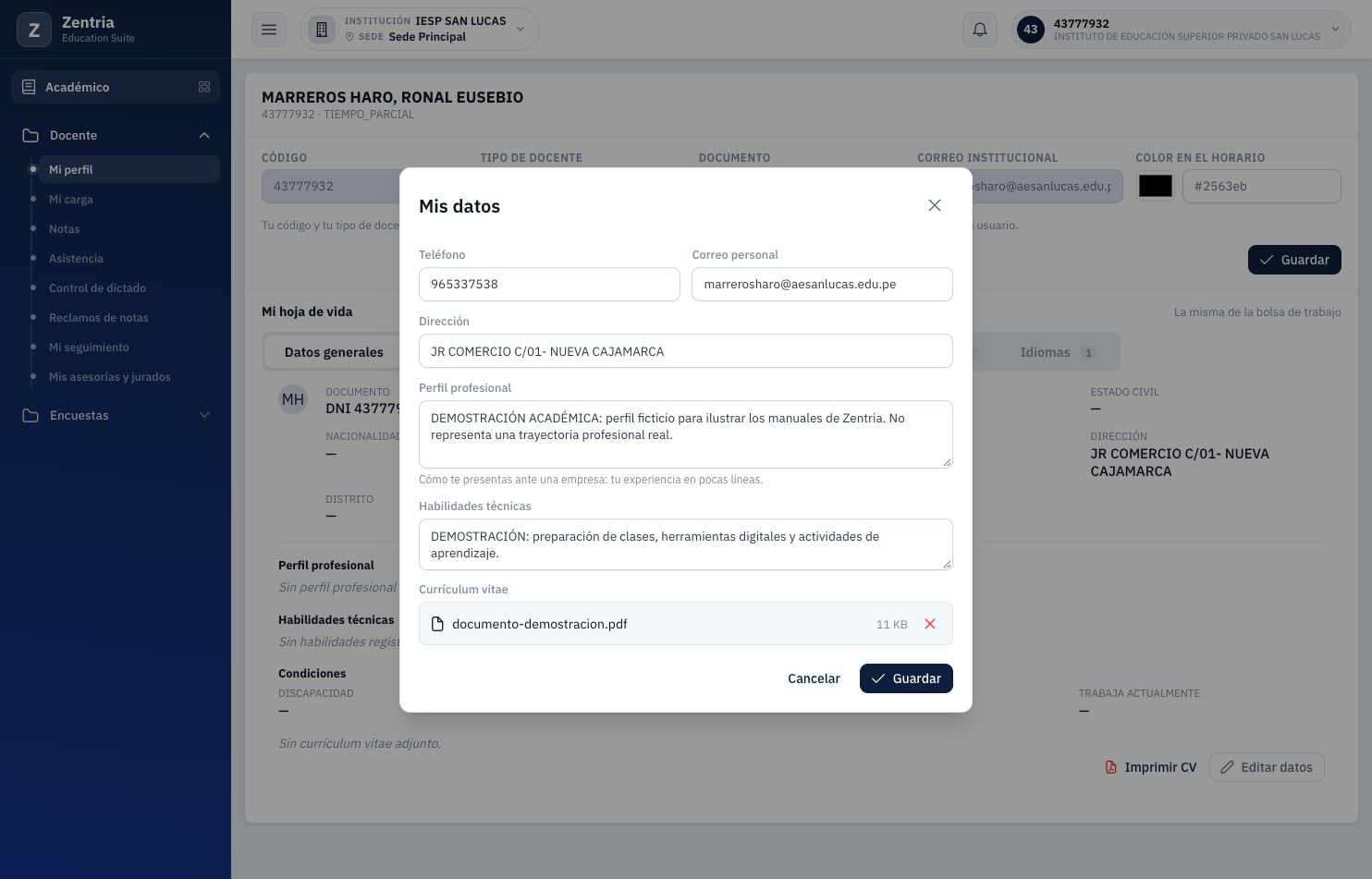Image resolution: width=1372 pixels, height=879 pixels.
Task: Click the Teléfono input field
Action: pyautogui.click(x=549, y=284)
